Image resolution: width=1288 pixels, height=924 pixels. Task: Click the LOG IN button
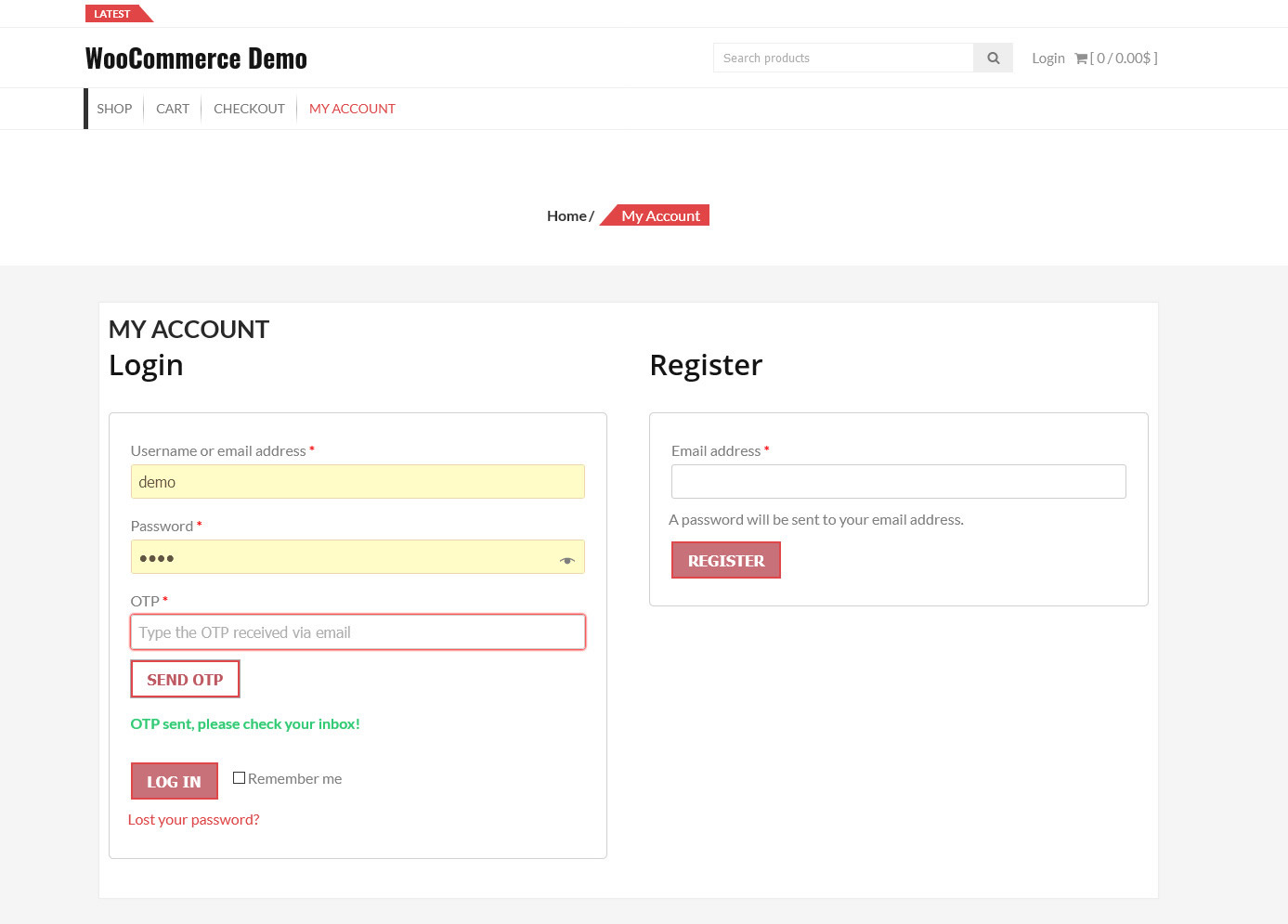click(174, 781)
